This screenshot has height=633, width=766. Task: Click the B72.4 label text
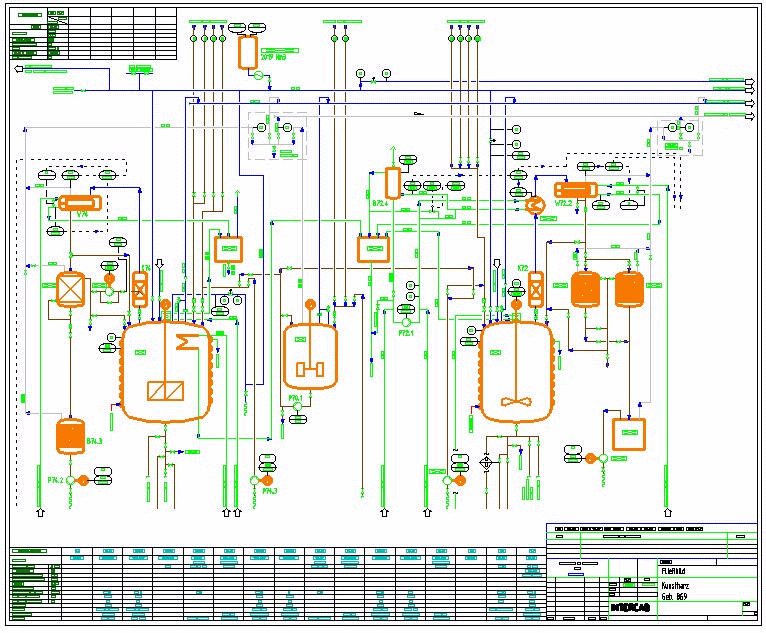pos(380,203)
